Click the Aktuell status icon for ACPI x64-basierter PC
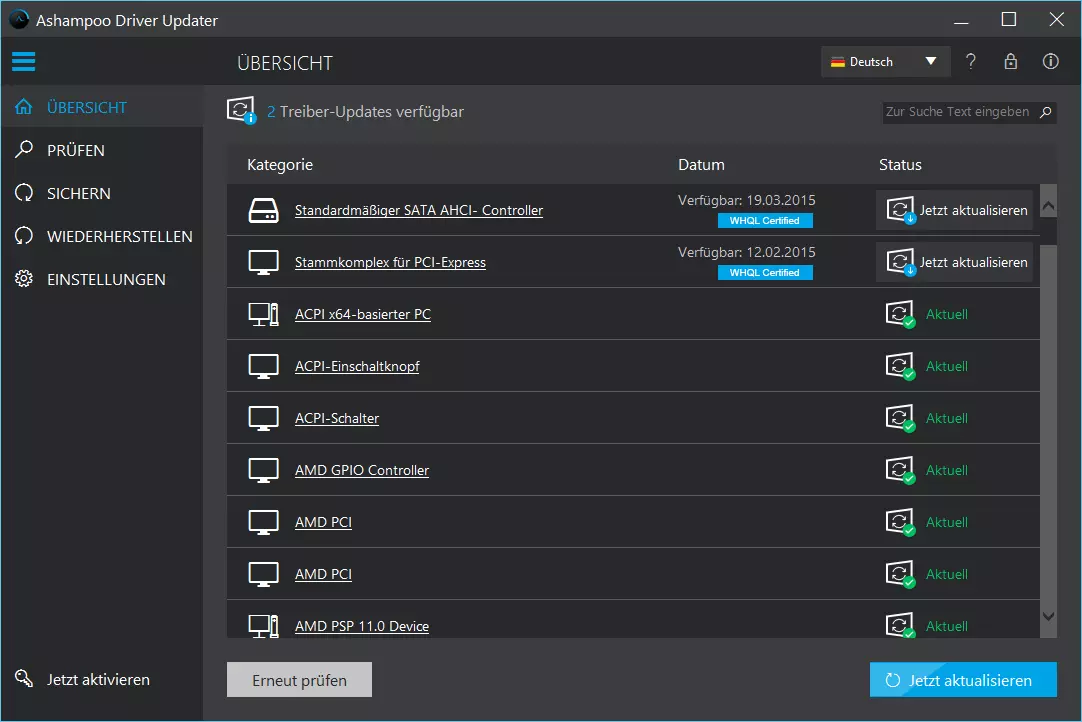This screenshot has width=1082, height=722. 901,314
